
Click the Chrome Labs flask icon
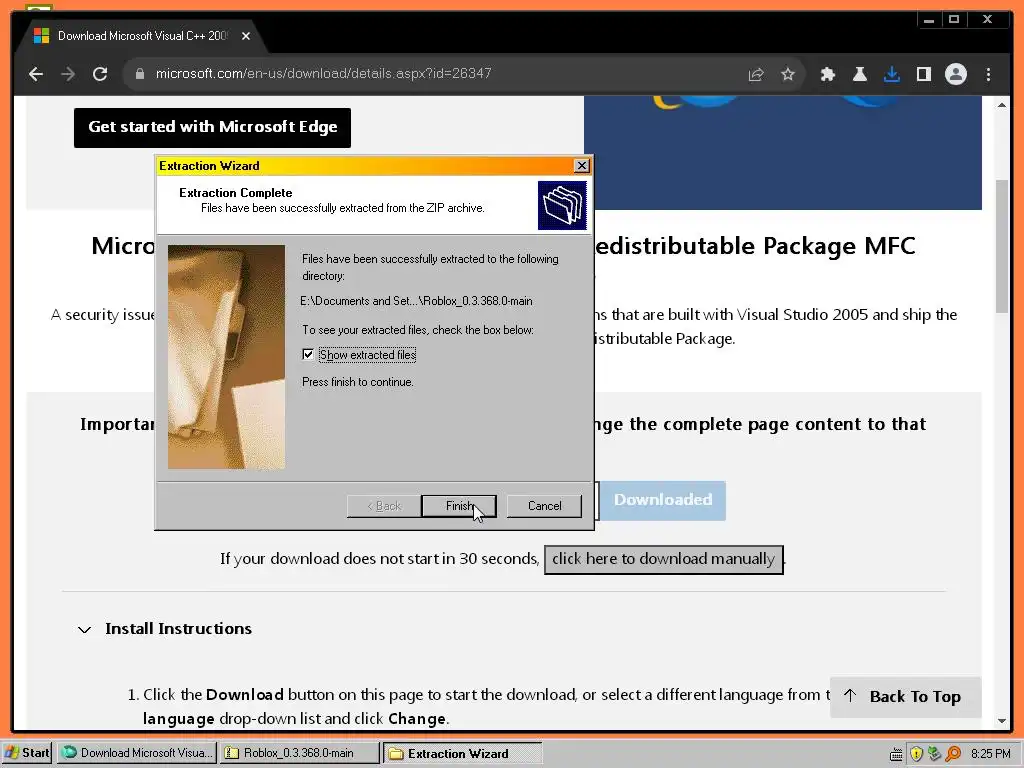pos(859,74)
